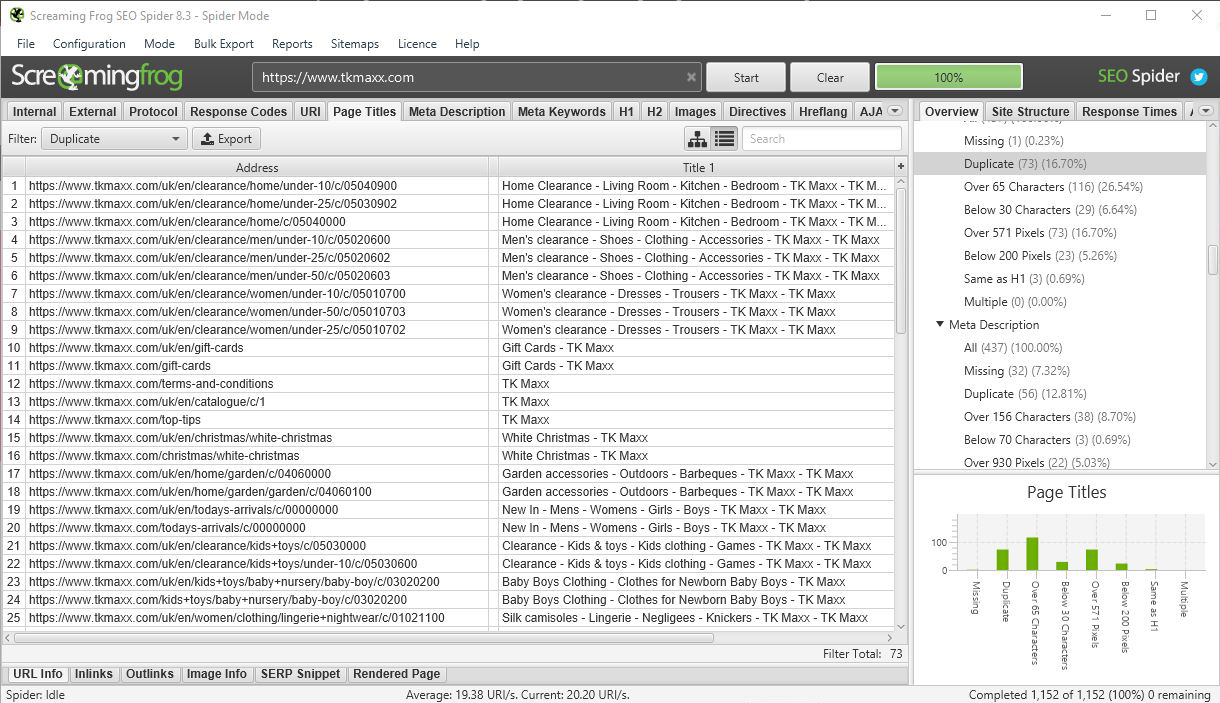Viewport: 1220px width, 703px height.
Task: Collapse the Meta Description tree section
Action: [940, 325]
